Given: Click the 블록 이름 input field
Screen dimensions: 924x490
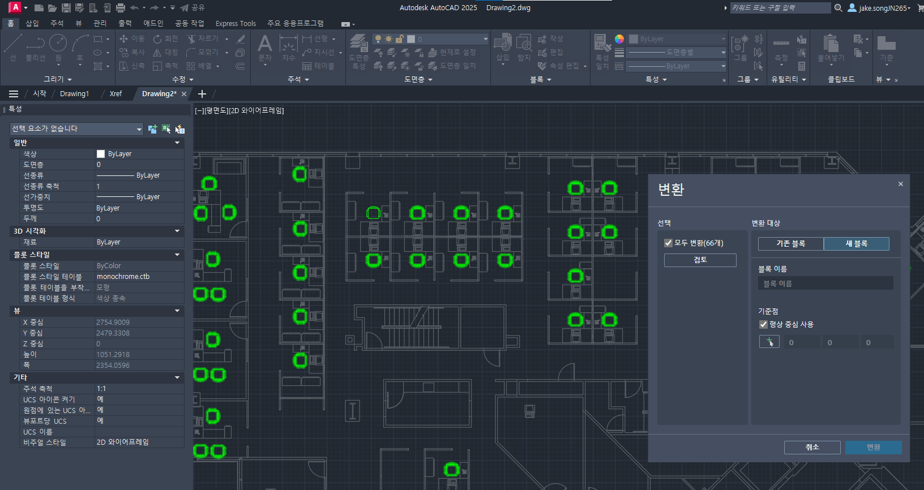Looking at the screenshot, I should click(825, 283).
